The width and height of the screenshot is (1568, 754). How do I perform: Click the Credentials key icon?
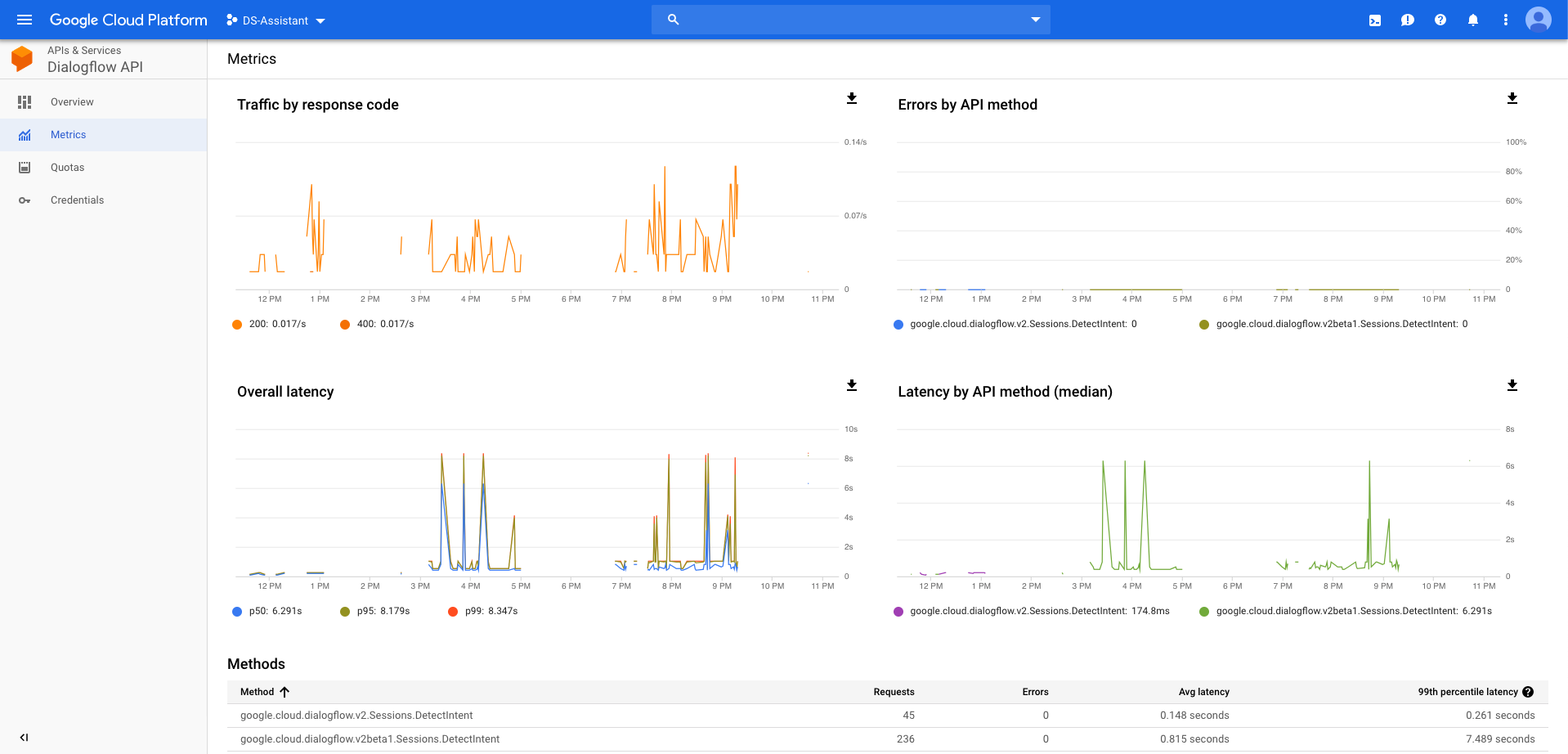click(25, 200)
